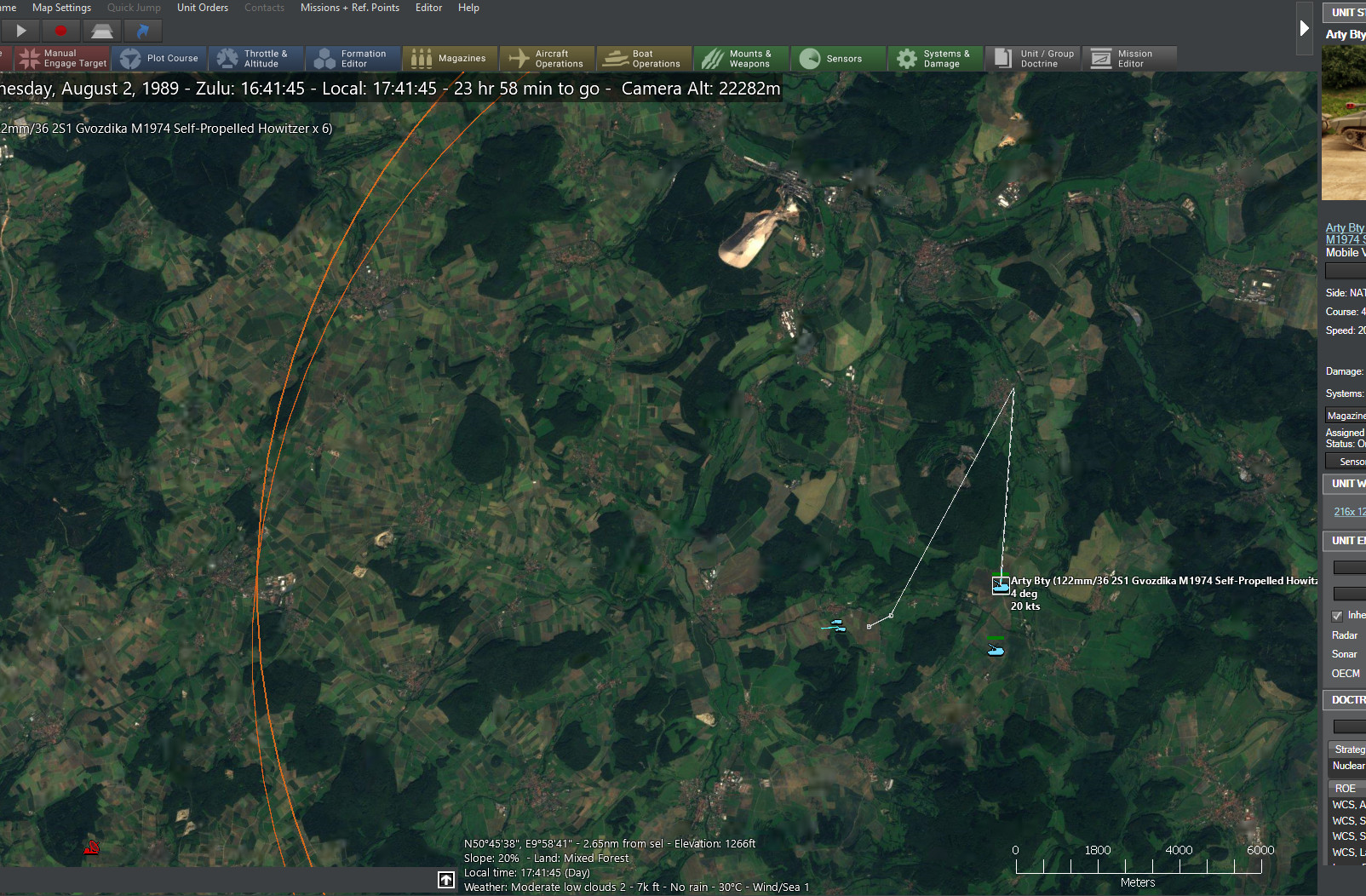
Task: Click the waypoint marker near the helicopter
Action: tap(869, 626)
